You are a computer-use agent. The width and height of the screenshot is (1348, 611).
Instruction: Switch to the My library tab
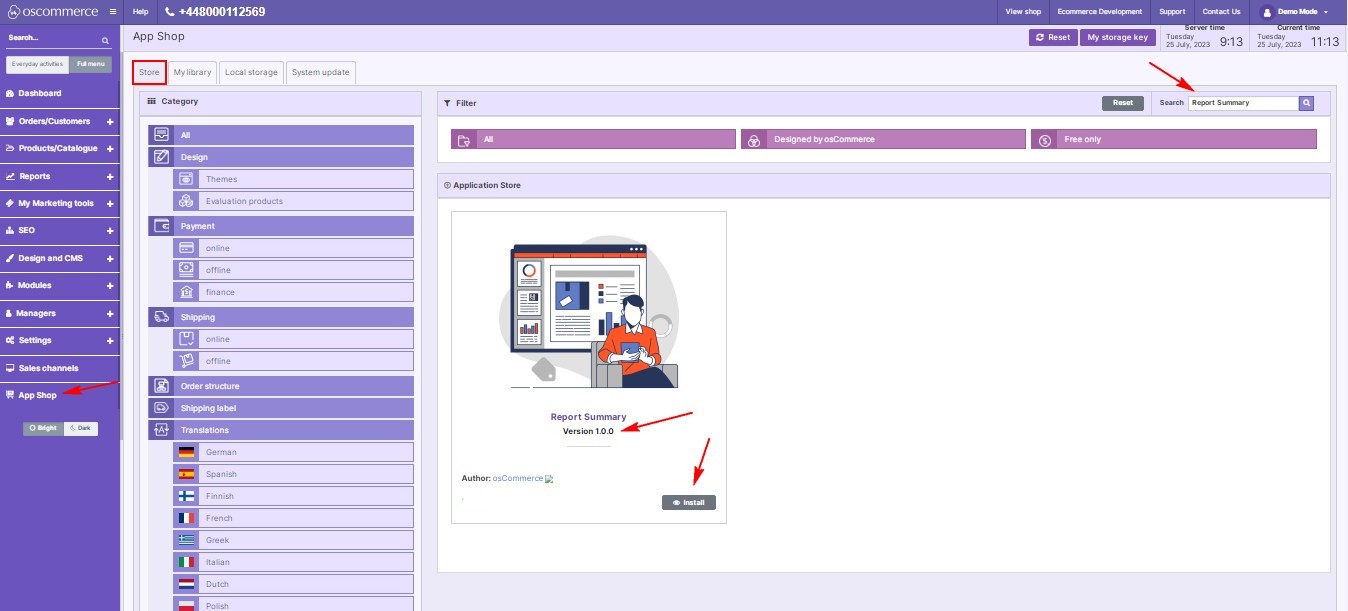click(x=192, y=73)
